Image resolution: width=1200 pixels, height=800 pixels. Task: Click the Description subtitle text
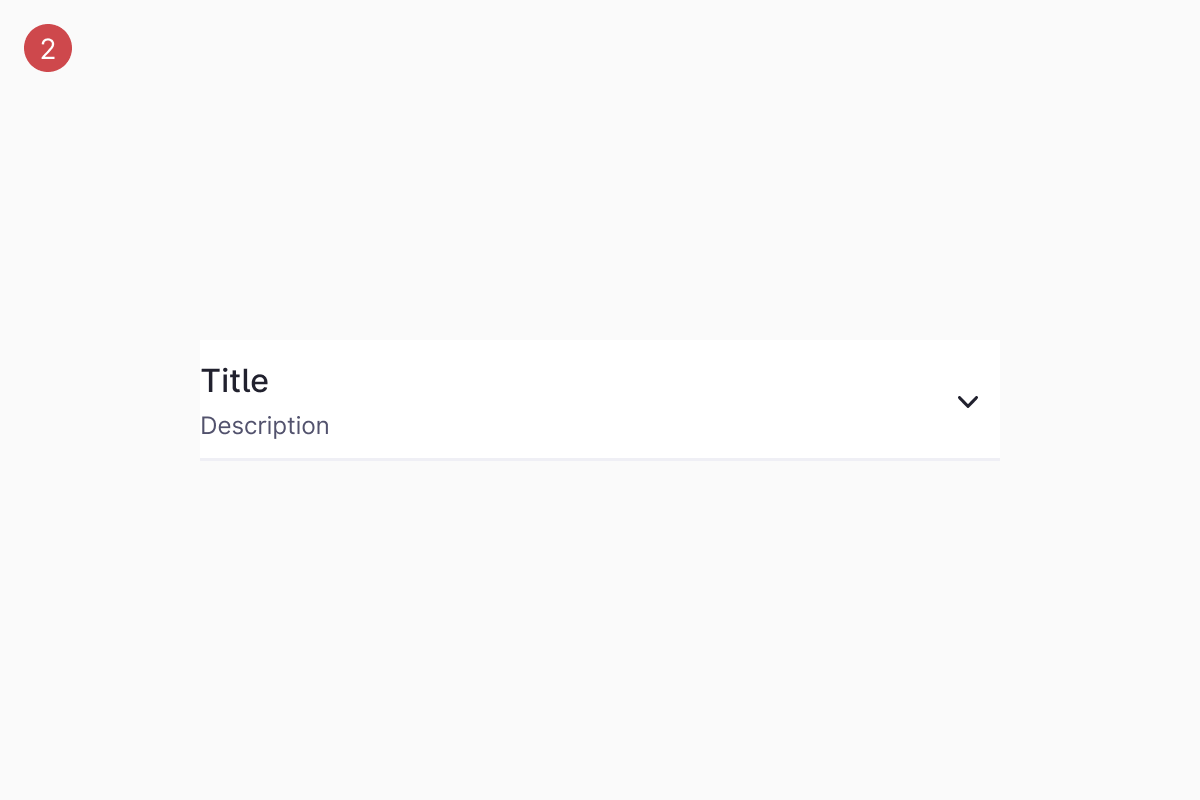point(265,426)
